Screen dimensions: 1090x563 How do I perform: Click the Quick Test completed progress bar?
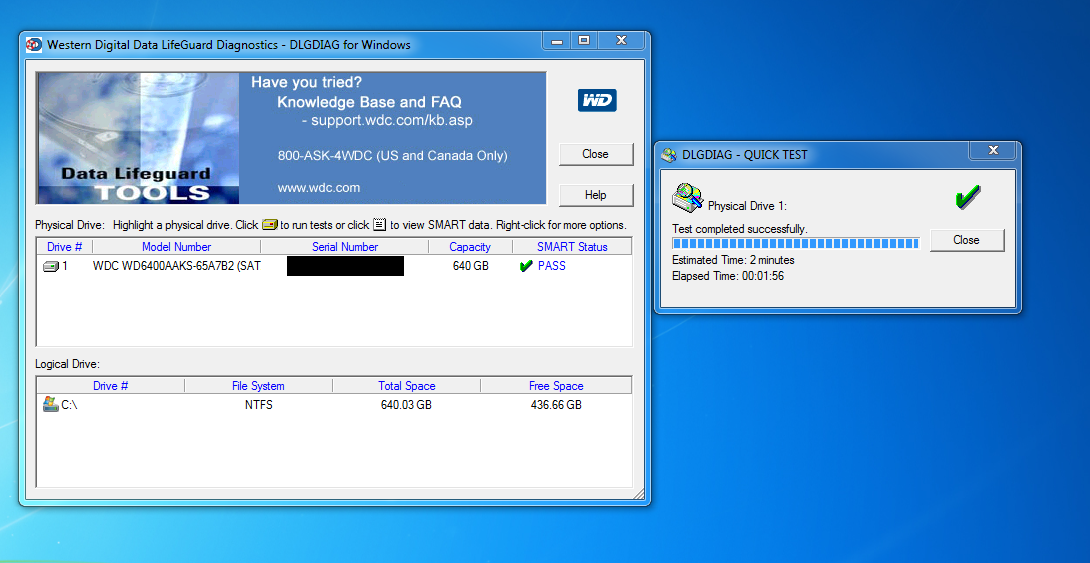point(796,243)
